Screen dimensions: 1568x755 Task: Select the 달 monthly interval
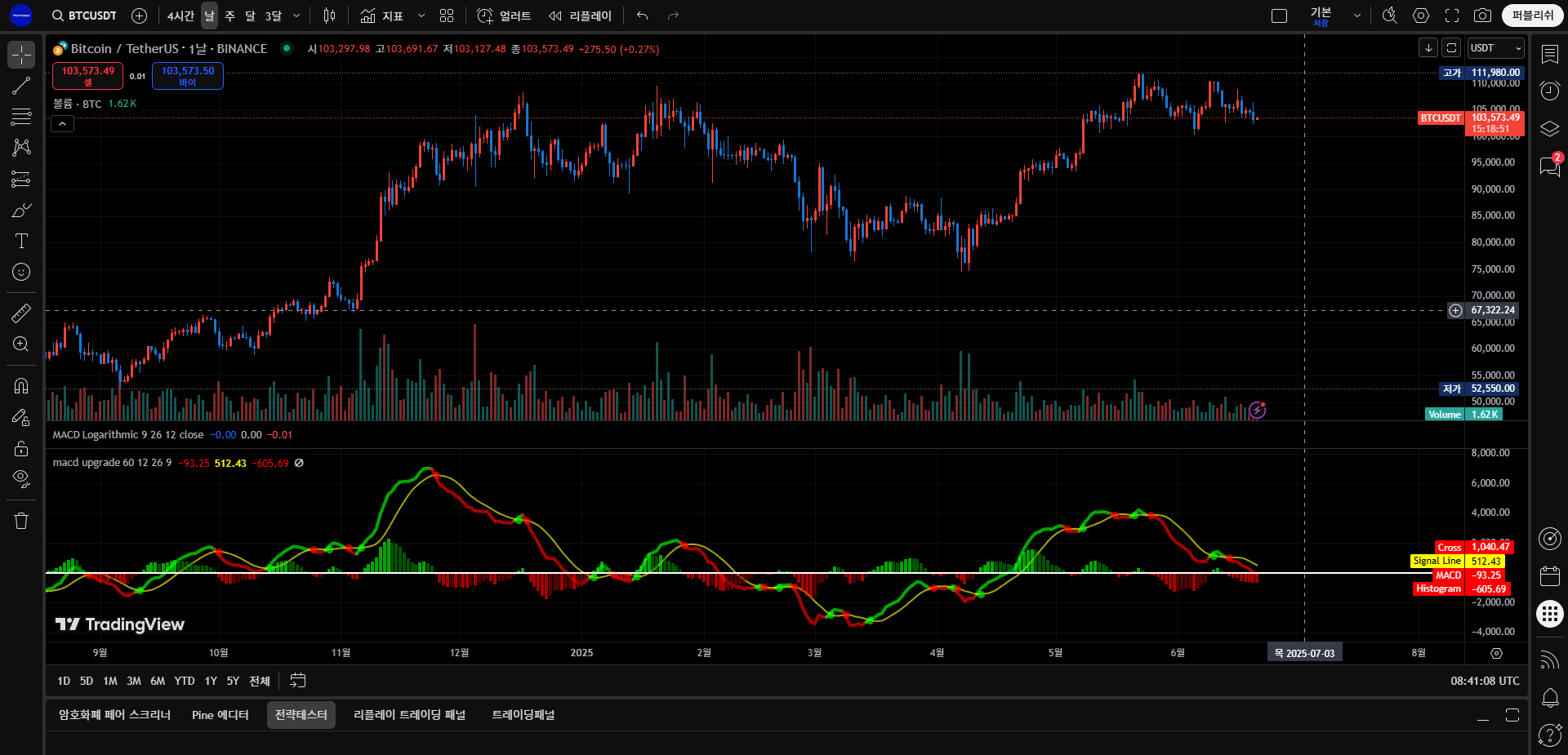[x=250, y=16]
